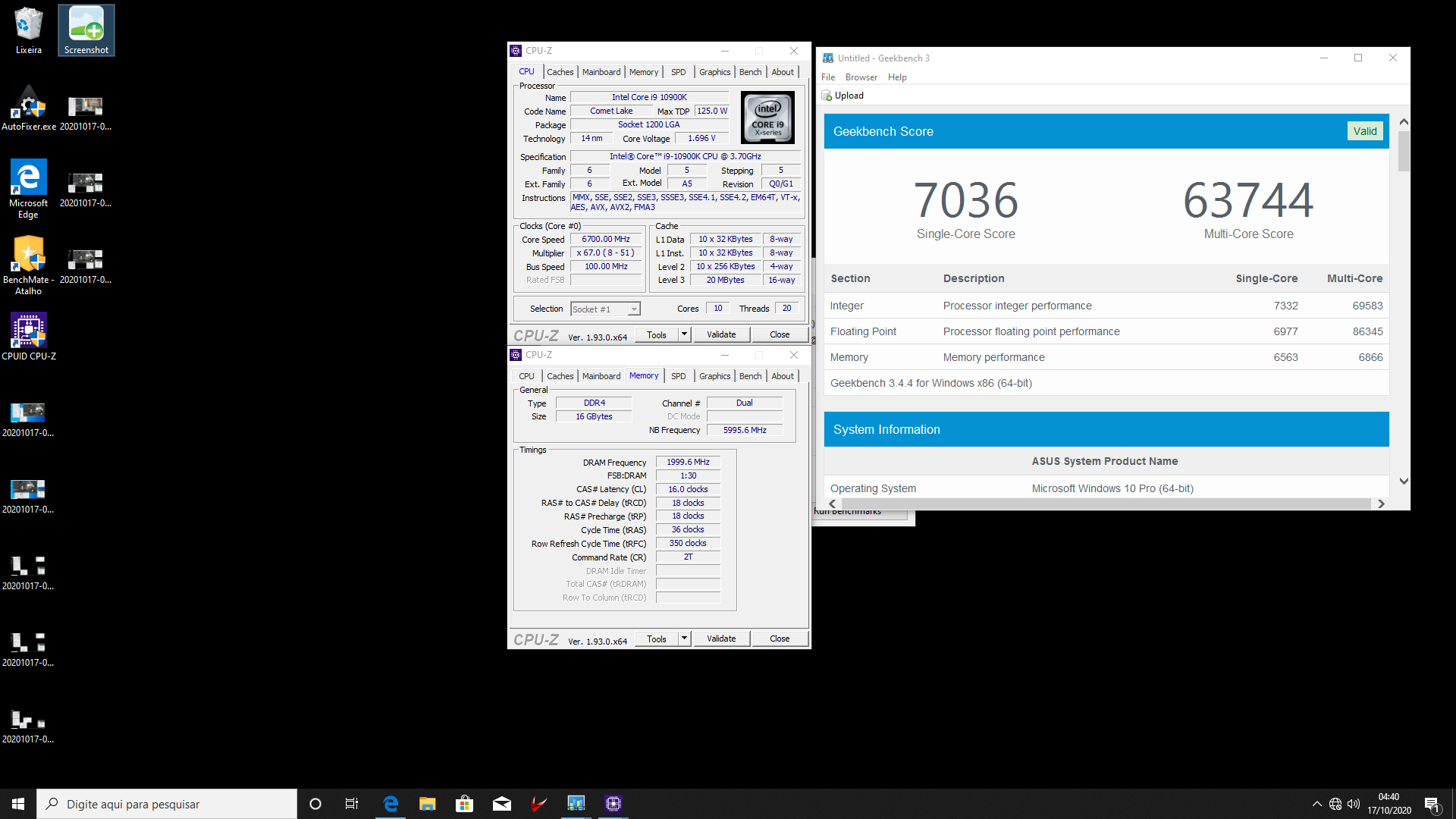Viewport: 1456px width, 819px height.
Task: Click the taskbar clock showing 04:40
Action: coord(1389,804)
